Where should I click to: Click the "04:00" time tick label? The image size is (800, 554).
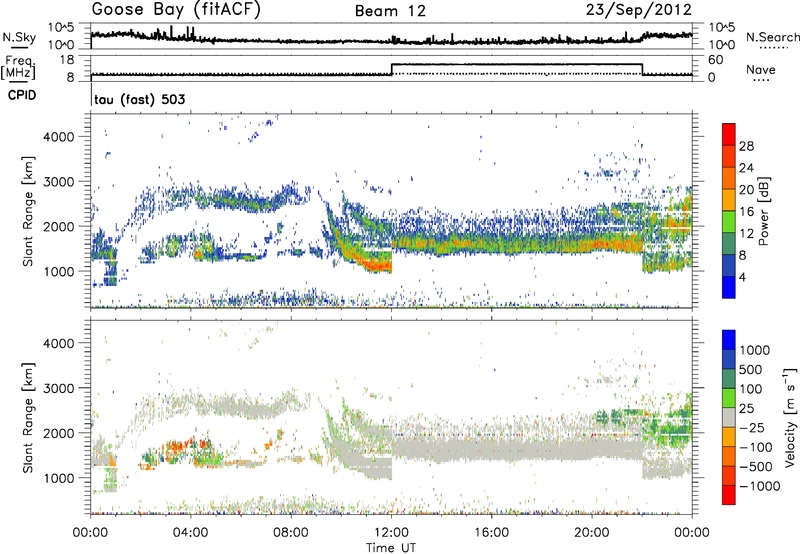point(191,533)
